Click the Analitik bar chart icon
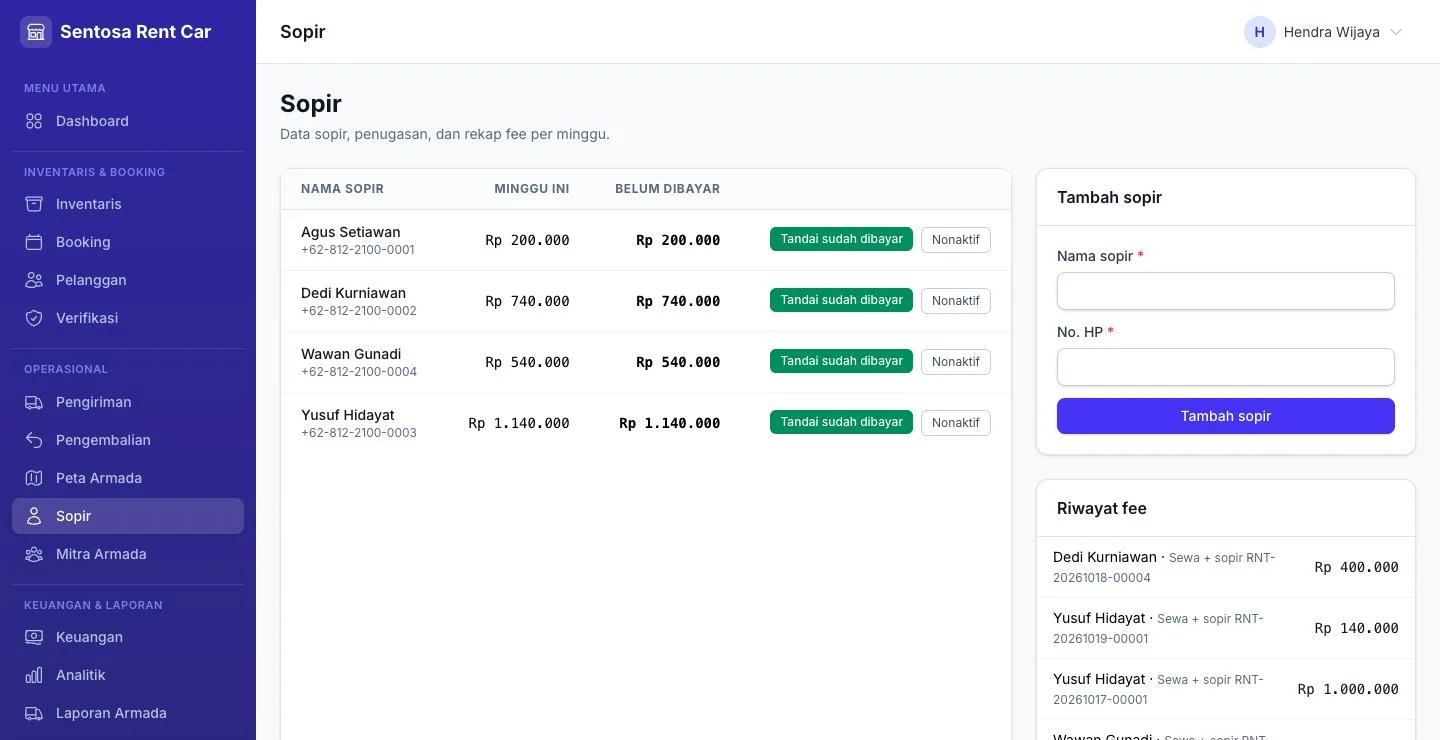This screenshot has width=1440, height=740. coord(34,675)
